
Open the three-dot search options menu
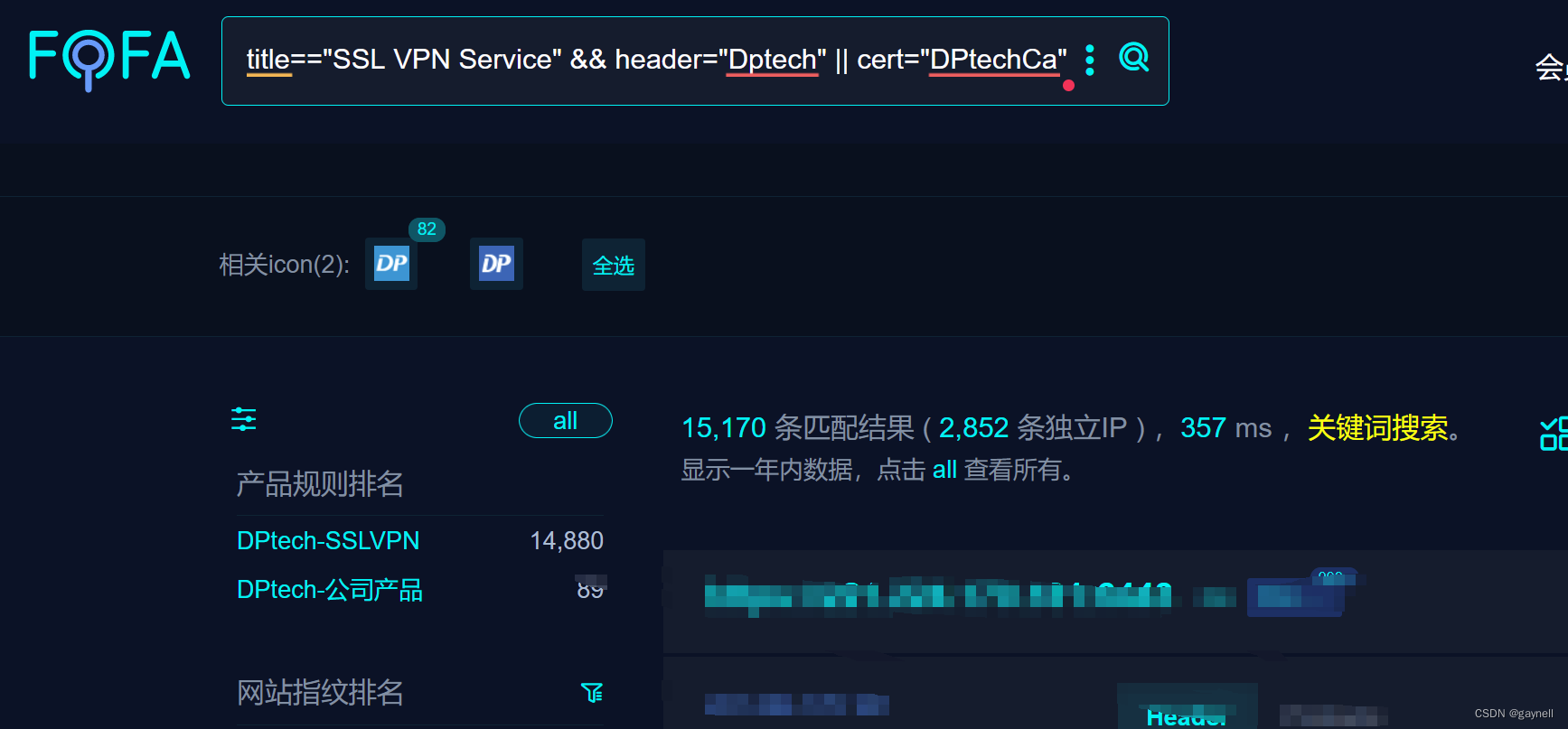[x=1090, y=60]
